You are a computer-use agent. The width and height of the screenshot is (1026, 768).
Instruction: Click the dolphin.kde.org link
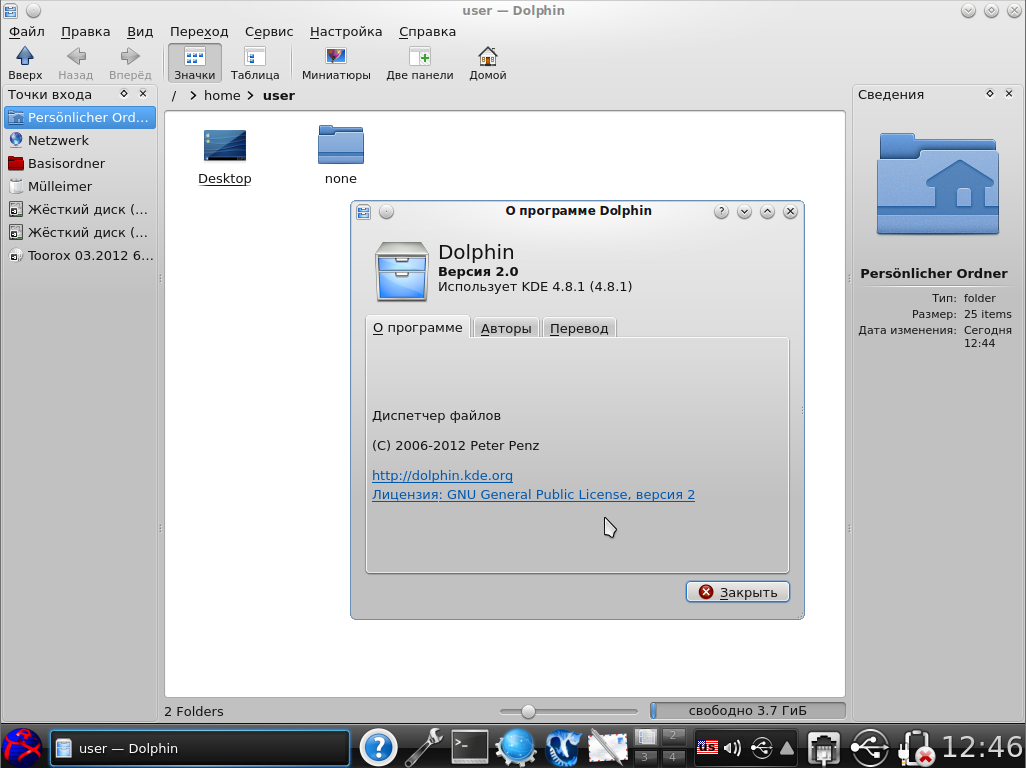[x=442, y=476]
